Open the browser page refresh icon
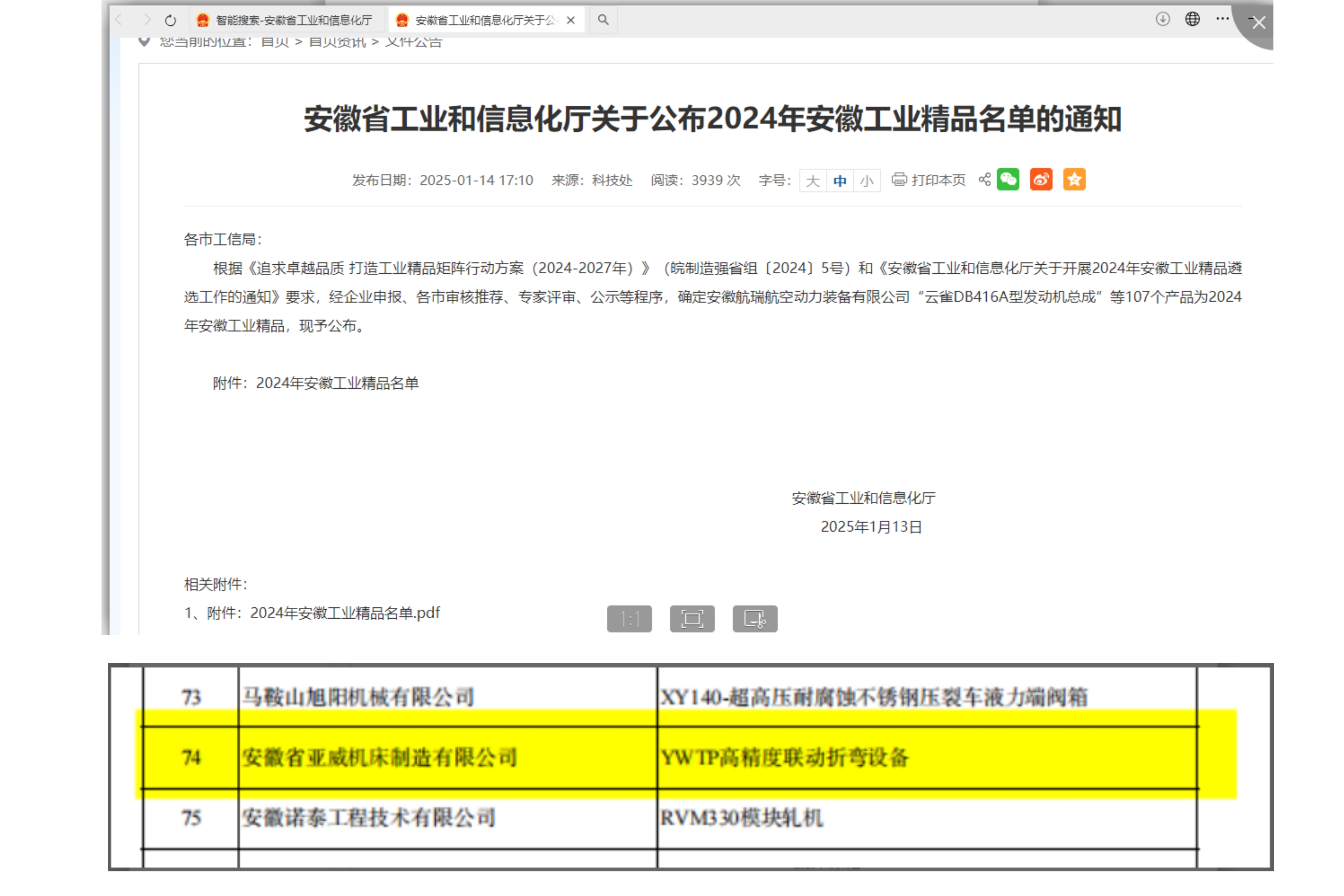The image size is (1344, 896). point(170,19)
